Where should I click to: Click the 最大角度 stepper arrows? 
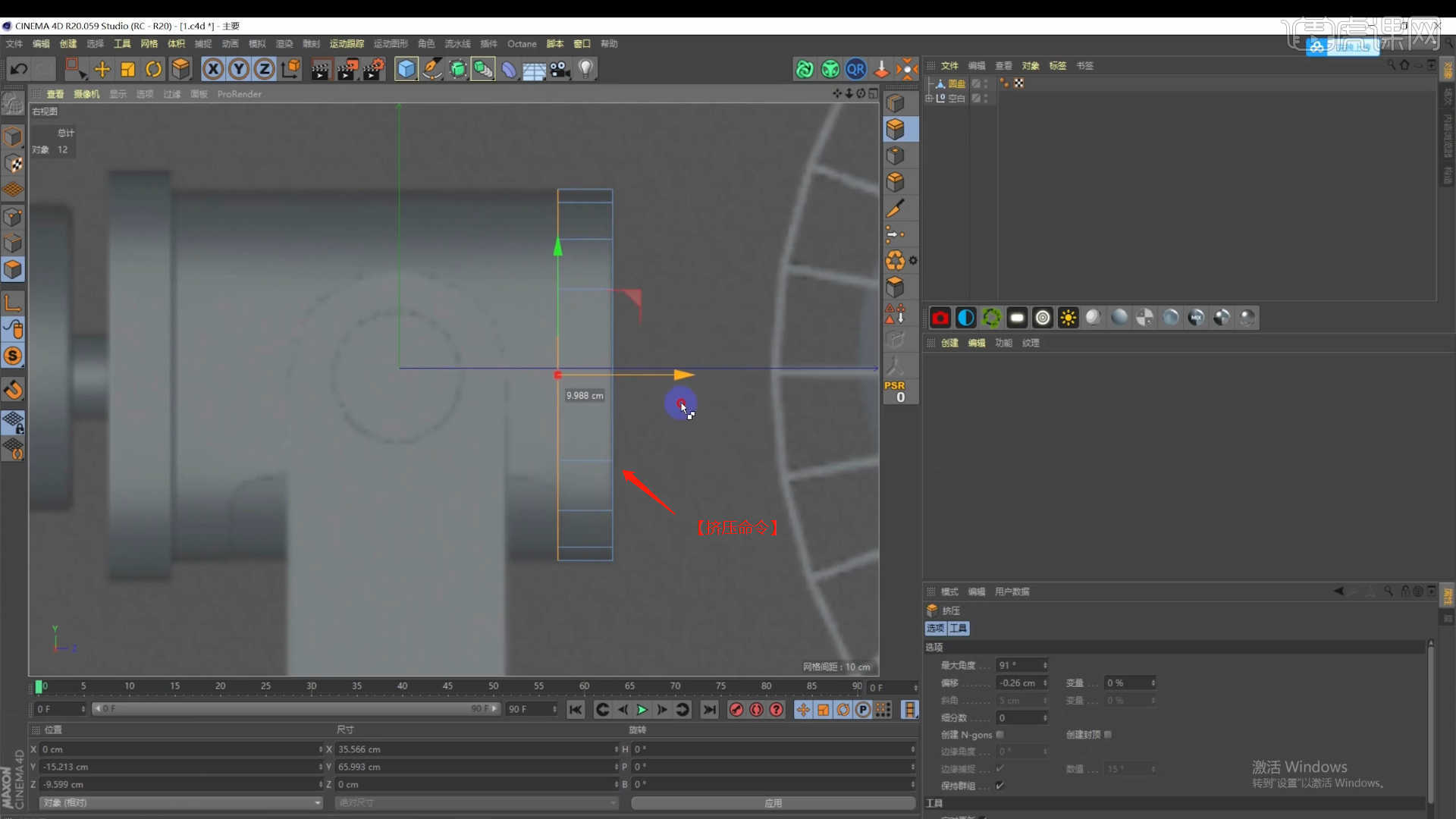(x=1045, y=665)
